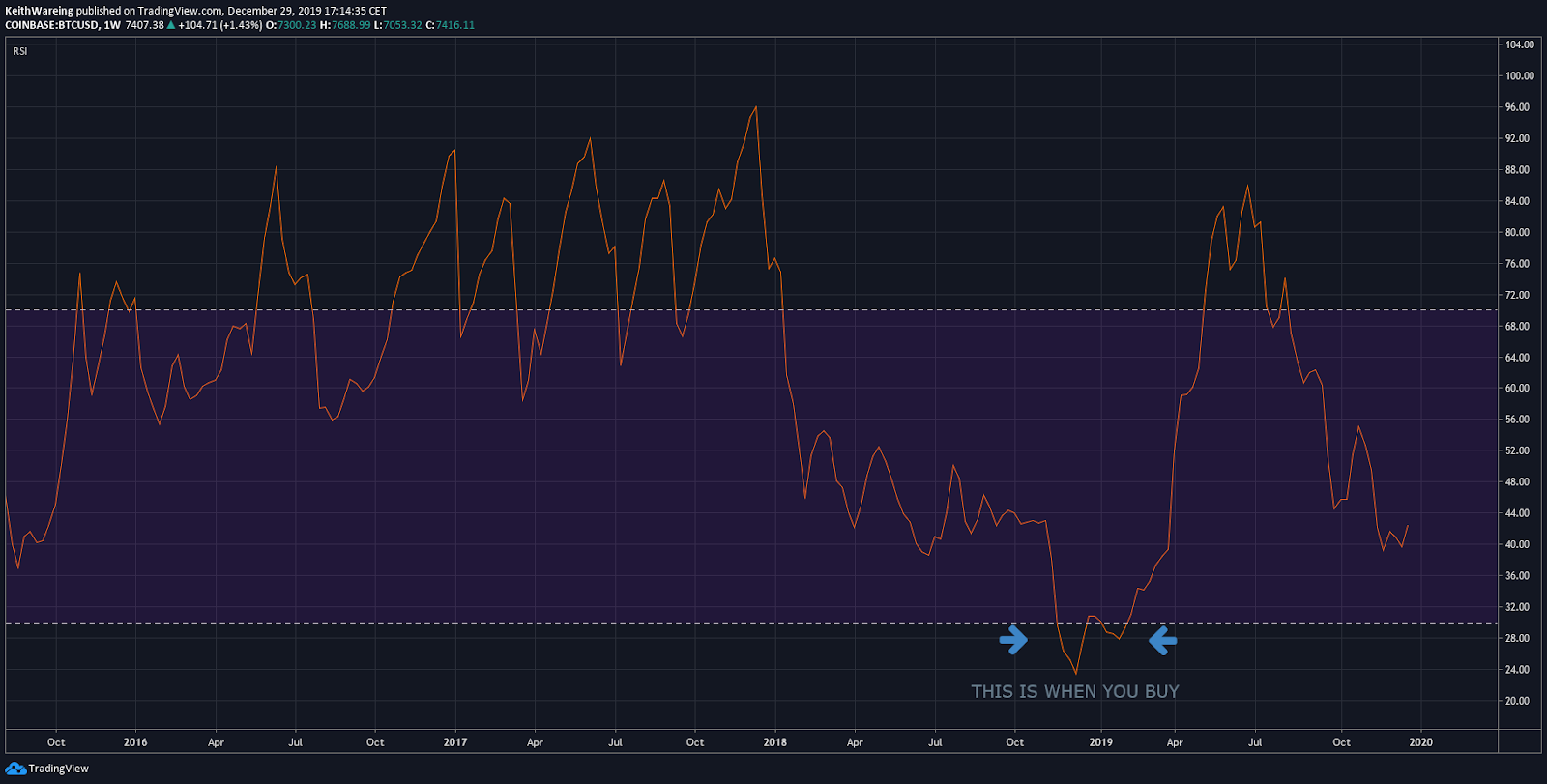The height and width of the screenshot is (784, 1547).
Task: Click the 24.00 scale value
Action: point(1517,670)
